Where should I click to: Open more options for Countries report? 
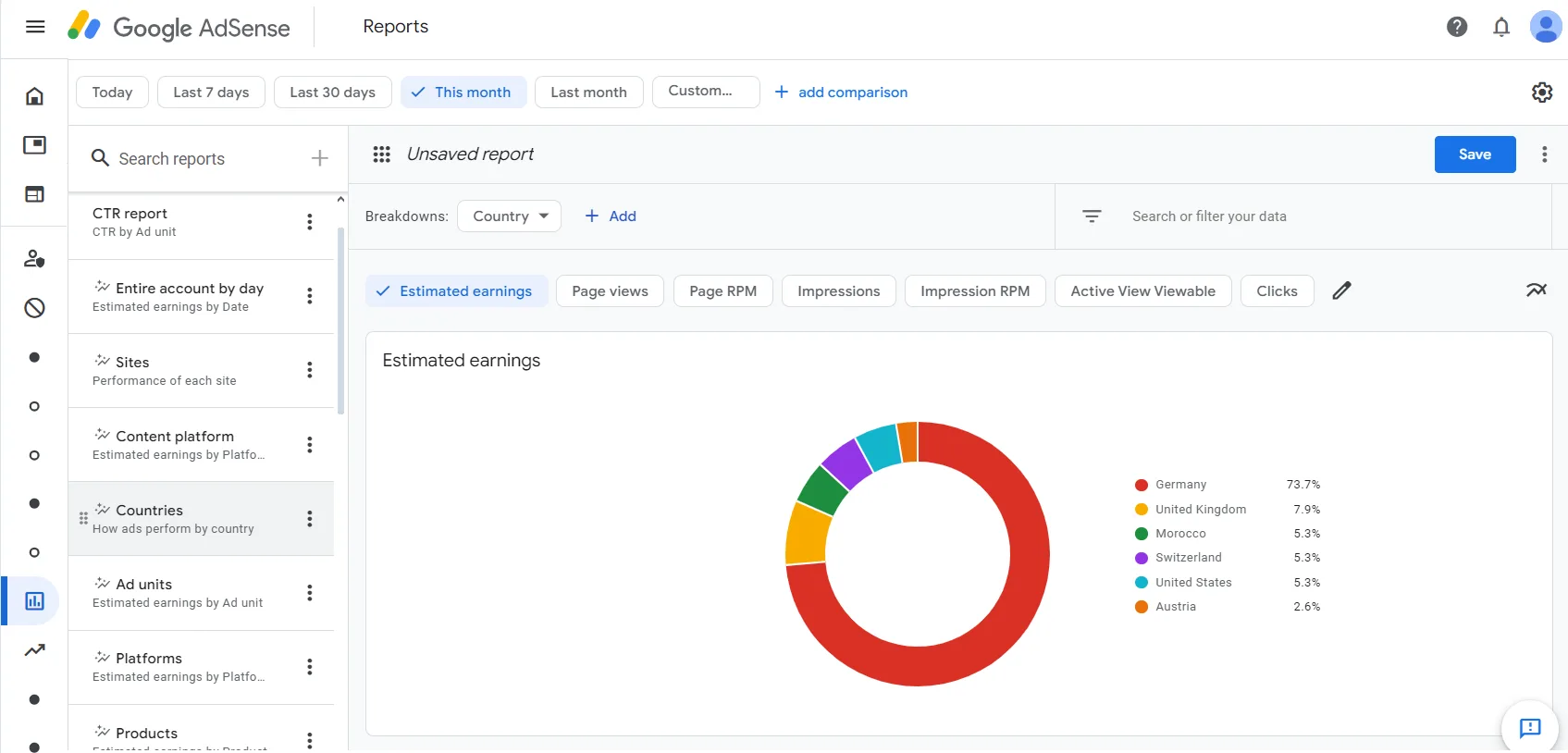click(310, 519)
